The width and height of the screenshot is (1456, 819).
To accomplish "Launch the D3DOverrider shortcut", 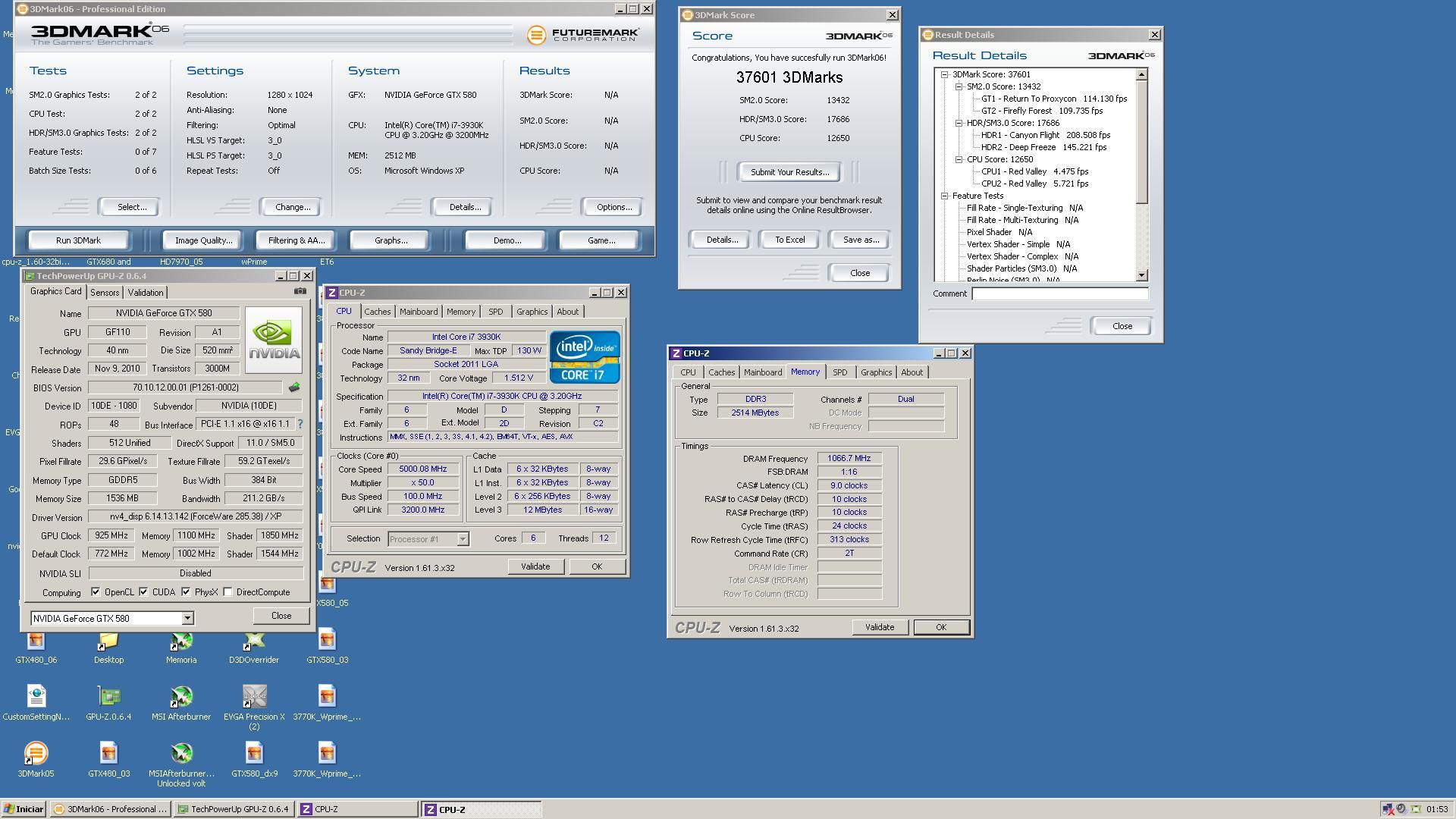I will click(254, 647).
